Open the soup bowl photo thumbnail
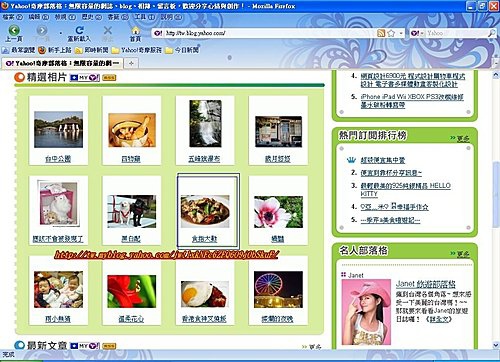The width and height of the screenshot is (500, 362). 132,130
